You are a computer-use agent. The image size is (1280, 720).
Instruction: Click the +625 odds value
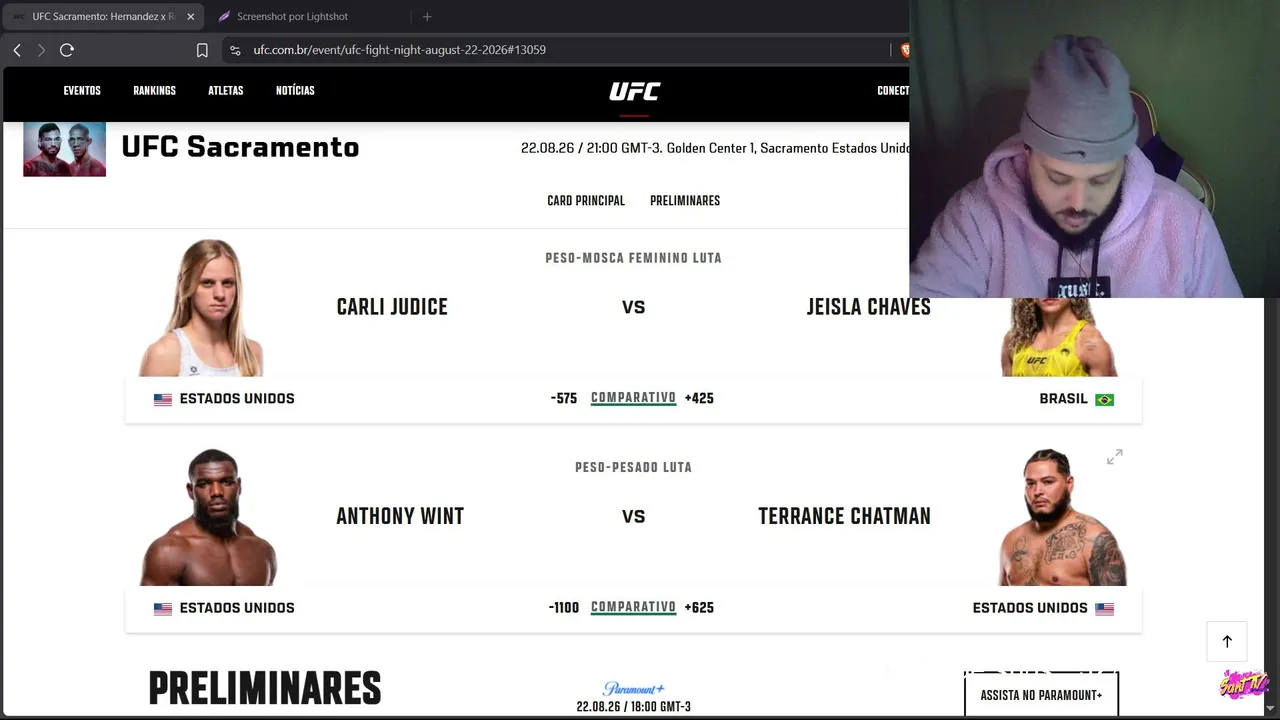(699, 607)
